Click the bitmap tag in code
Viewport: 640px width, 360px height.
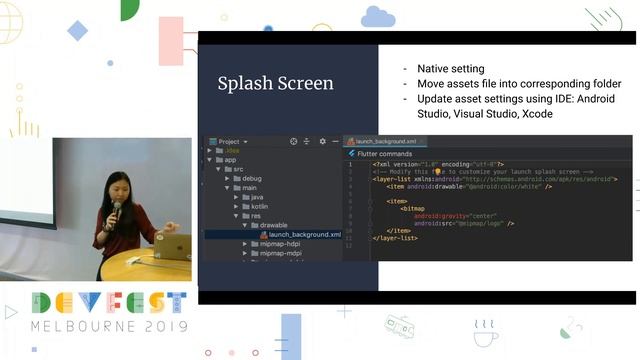coord(412,209)
